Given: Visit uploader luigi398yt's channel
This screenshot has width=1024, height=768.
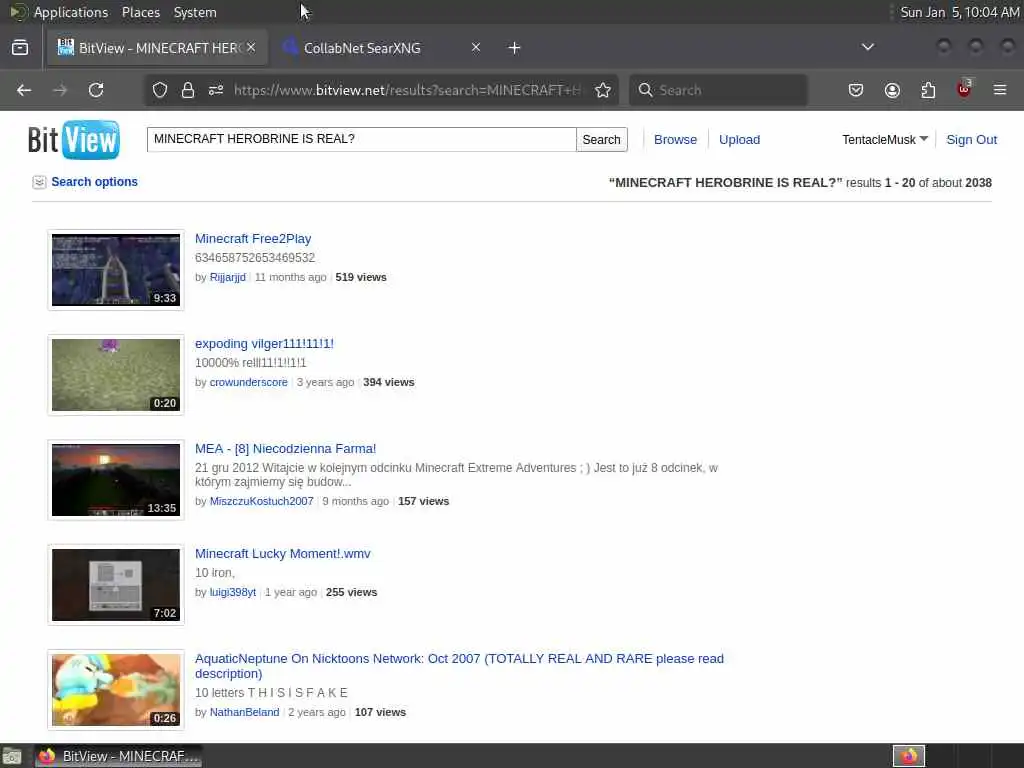Looking at the screenshot, I should (x=232, y=592).
